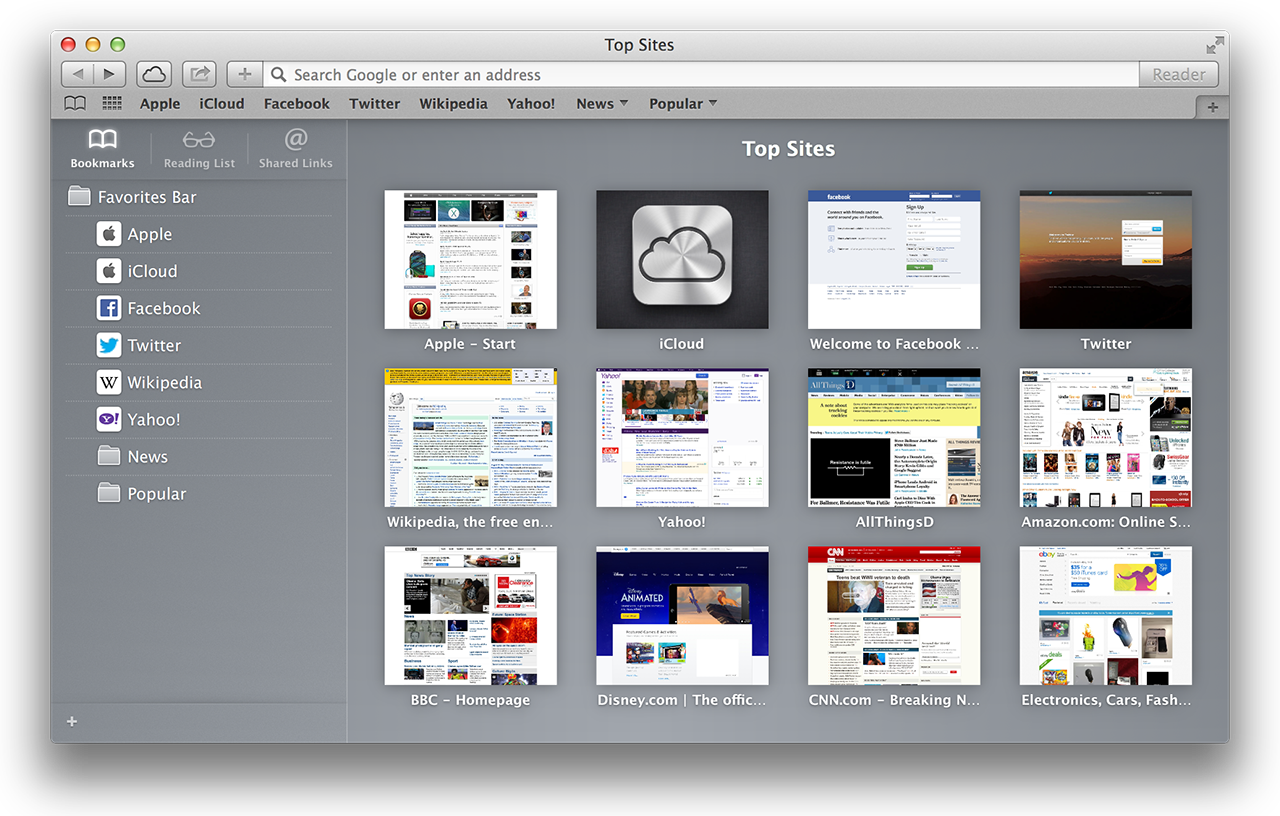This screenshot has width=1280, height=816.
Task: Click the Share toolbar button
Action: point(201,74)
